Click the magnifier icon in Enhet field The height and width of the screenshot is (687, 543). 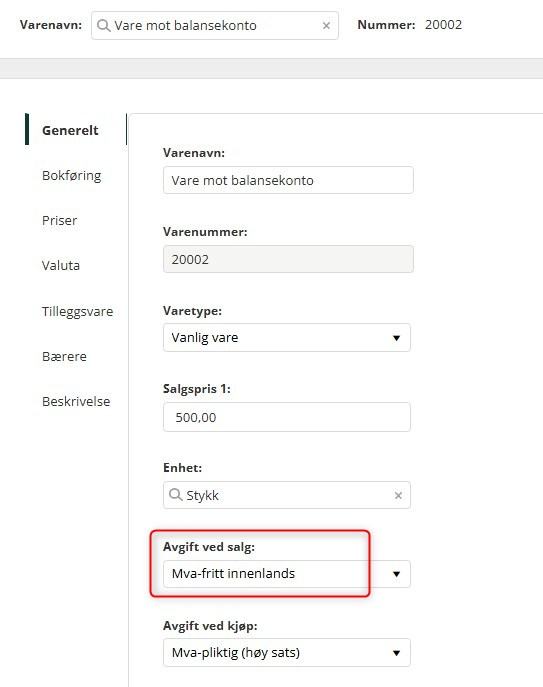coord(175,495)
